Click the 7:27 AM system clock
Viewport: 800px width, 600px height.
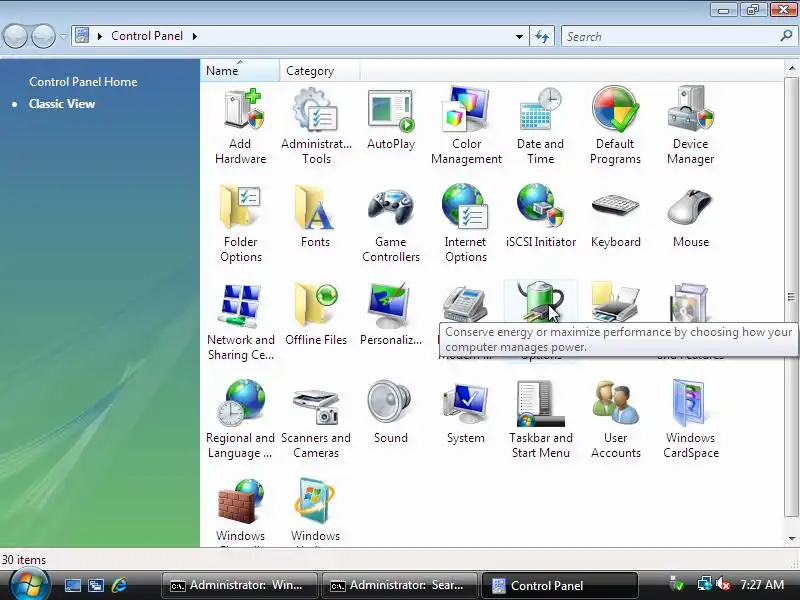[x=762, y=585]
